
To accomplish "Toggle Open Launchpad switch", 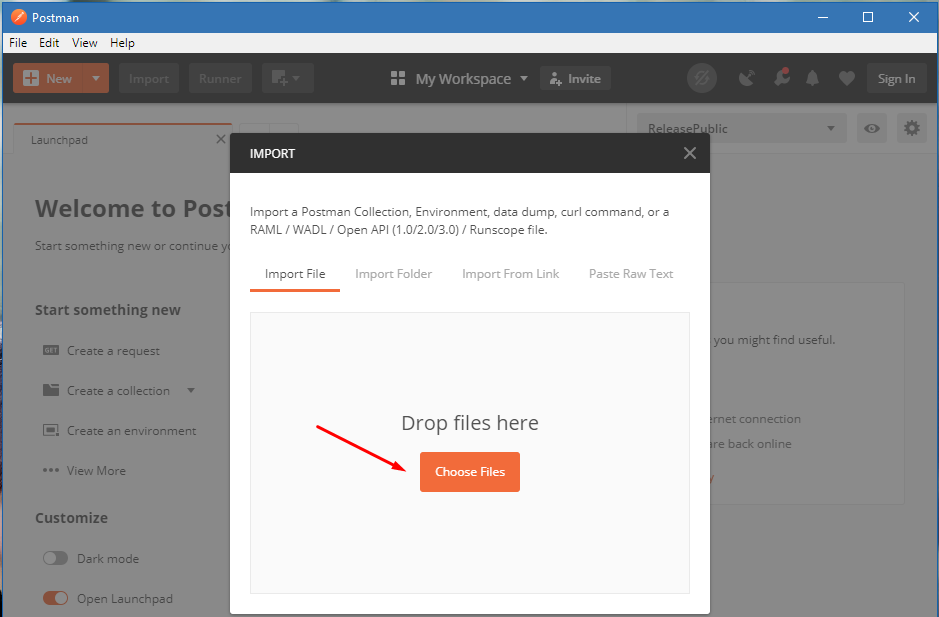I will (x=55, y=598).
